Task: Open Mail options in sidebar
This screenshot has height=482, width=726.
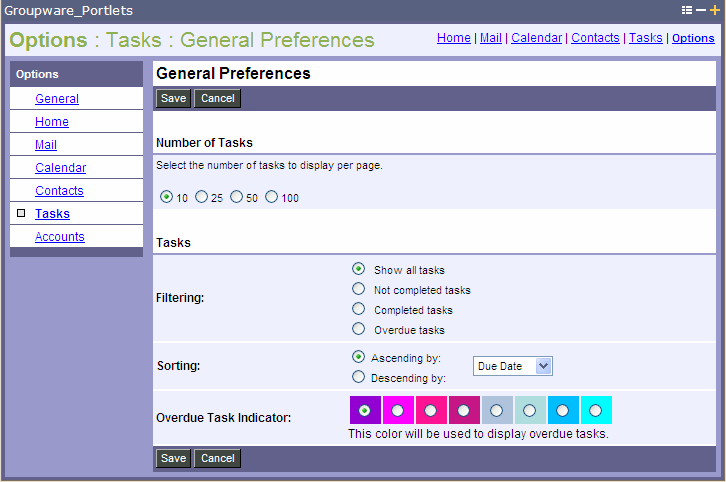Action: (46, 145)
